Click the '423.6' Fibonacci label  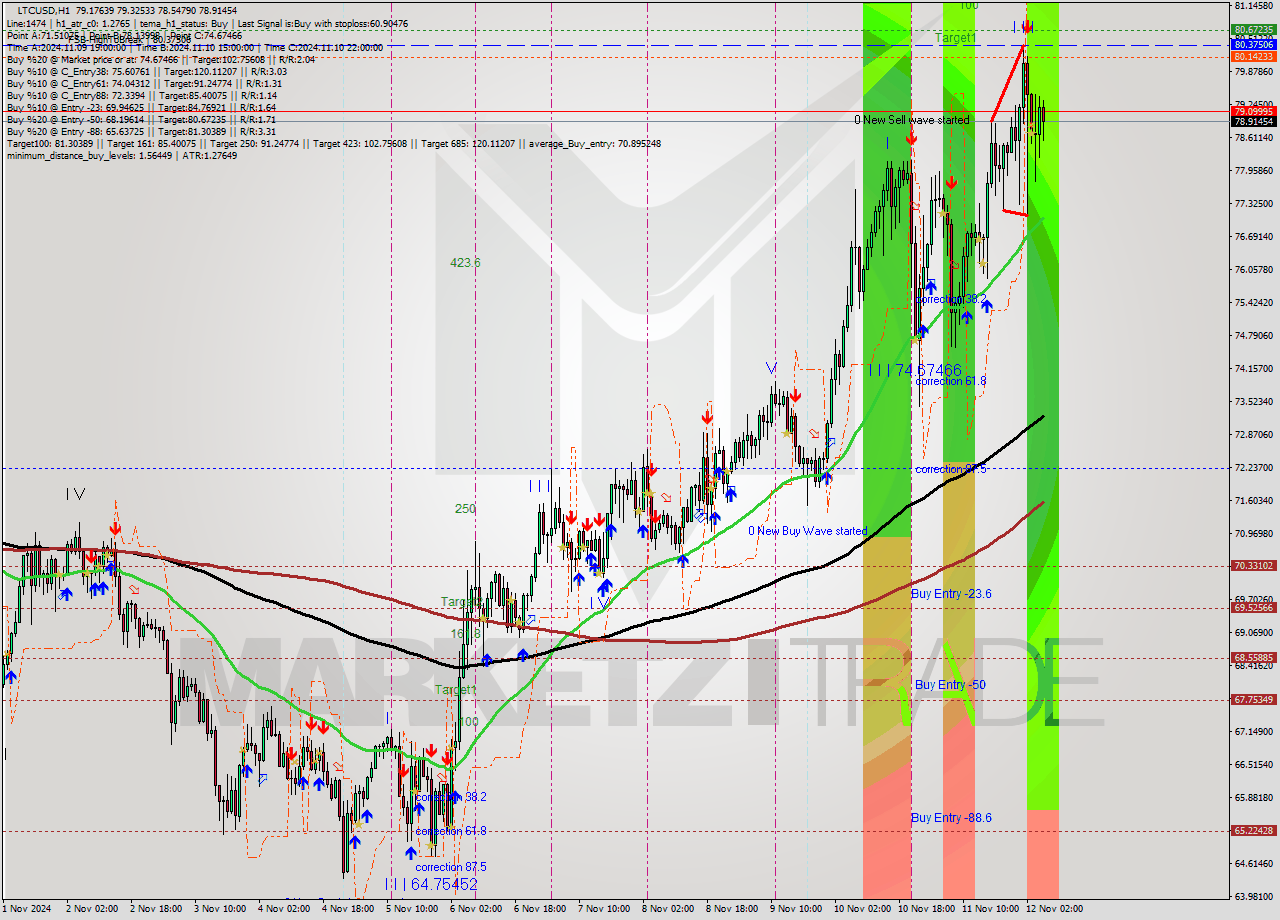[x=465, y=263]
